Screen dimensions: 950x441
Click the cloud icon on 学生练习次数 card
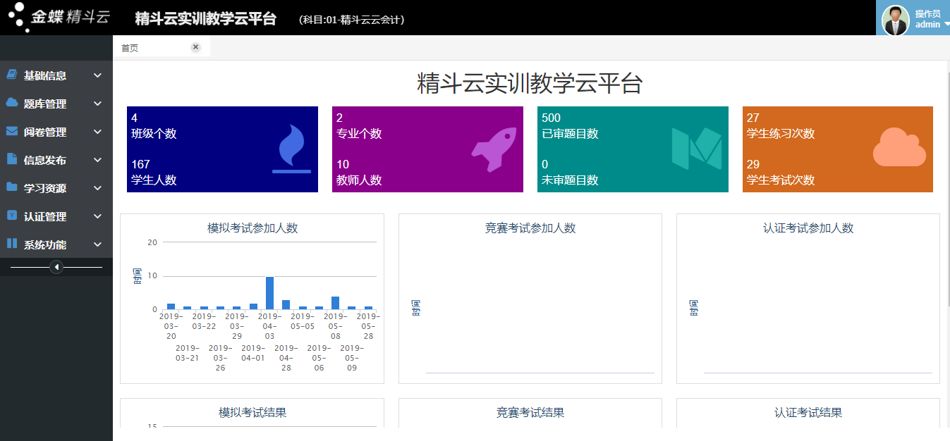(x=899, y=147)
